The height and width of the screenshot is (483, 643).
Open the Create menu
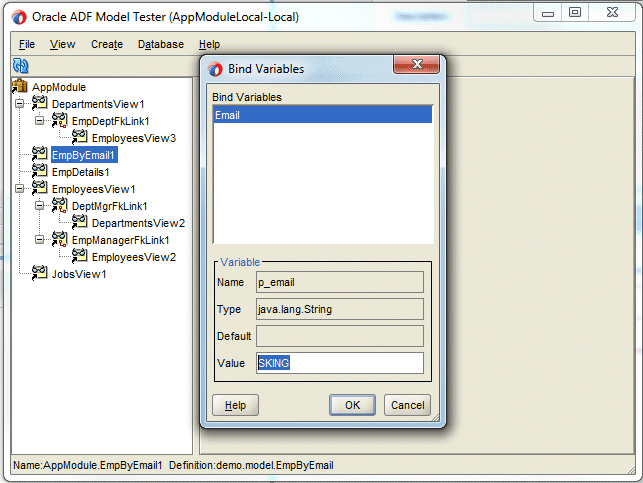click(x=107, y=44)
